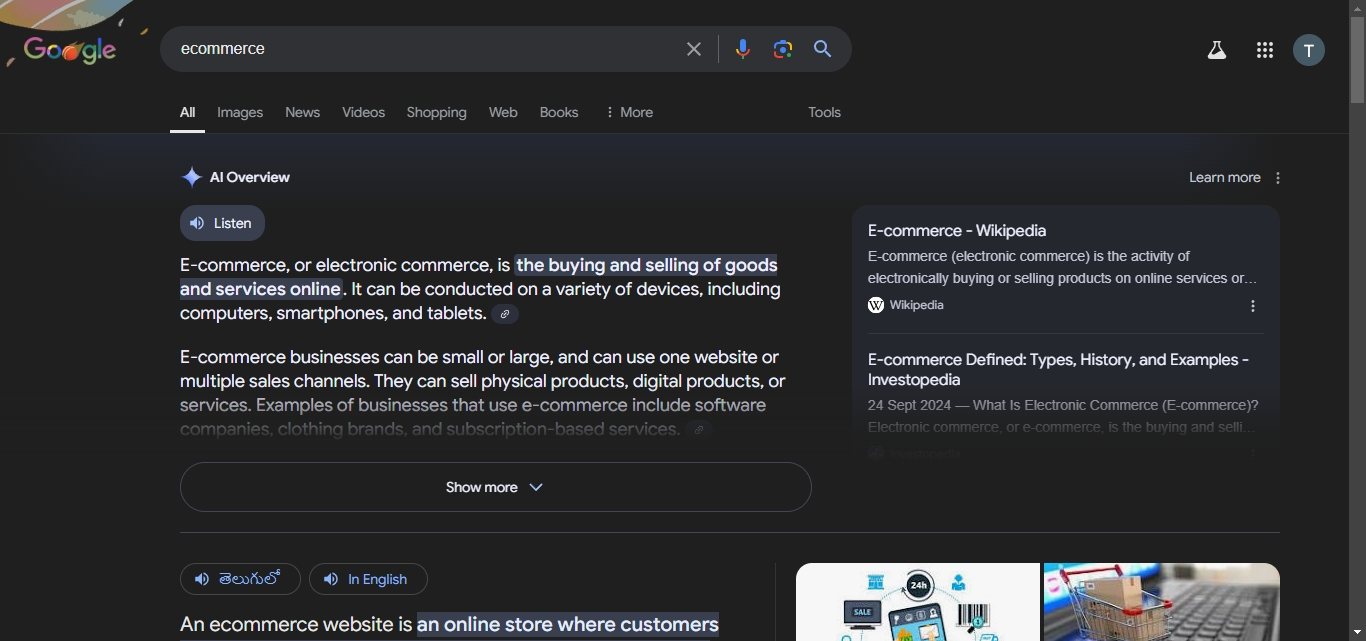This screenshot has width=1366, height=641.
Task: Click the magnifier search button
Action: [x=823, y=49]
